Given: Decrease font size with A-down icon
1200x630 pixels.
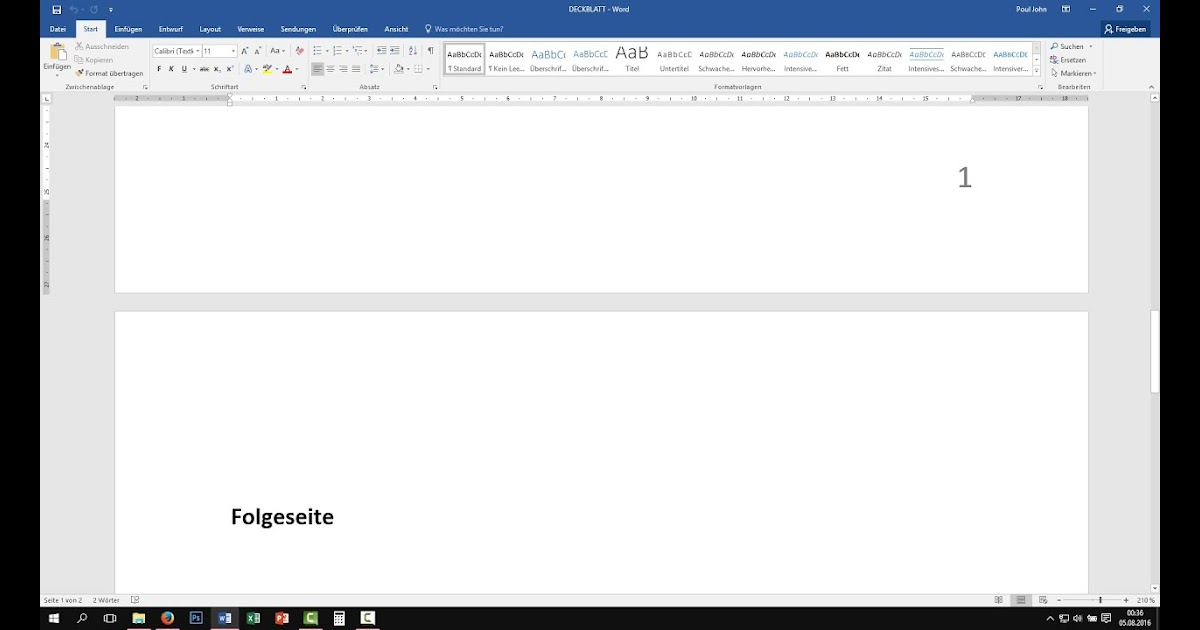Looking at the screenshot, I should point(257,51).
